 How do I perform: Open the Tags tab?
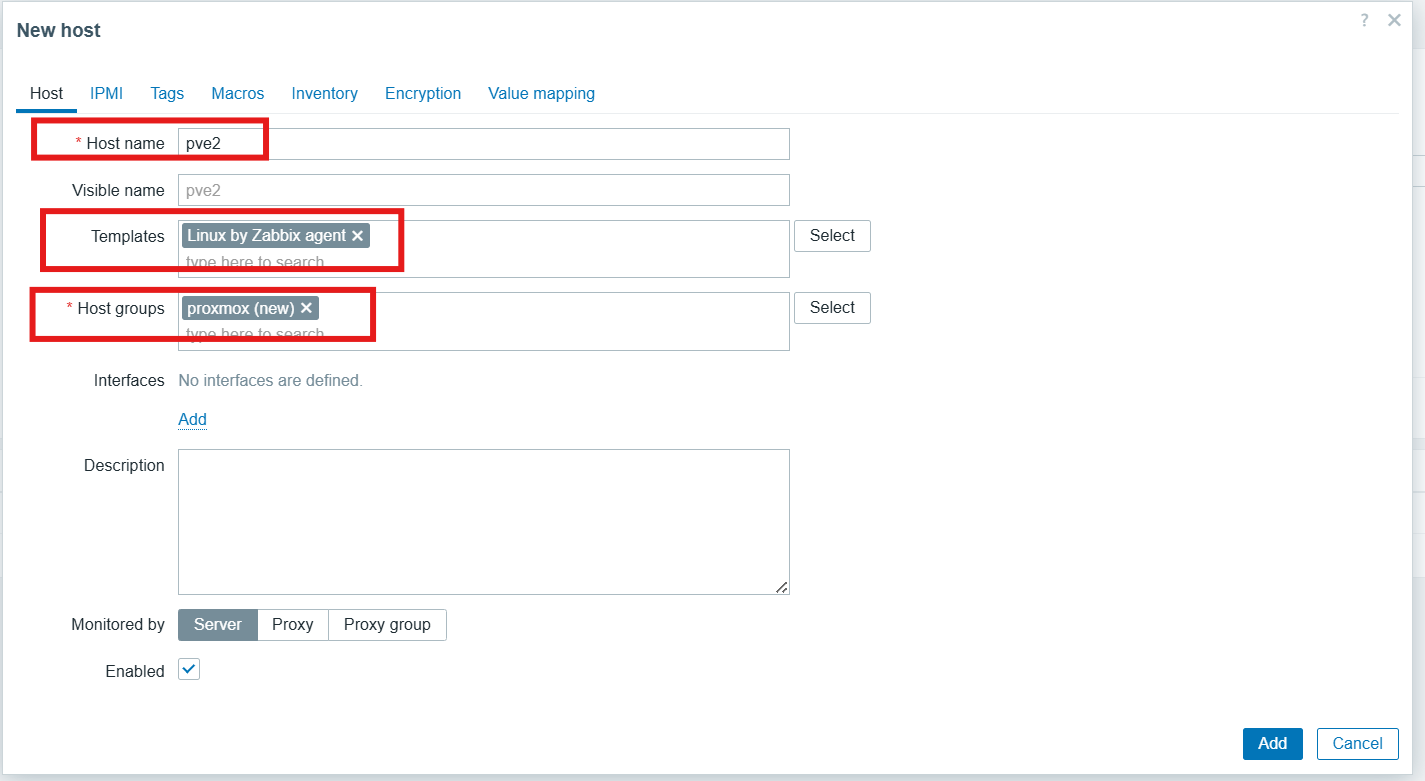[167, 93]
